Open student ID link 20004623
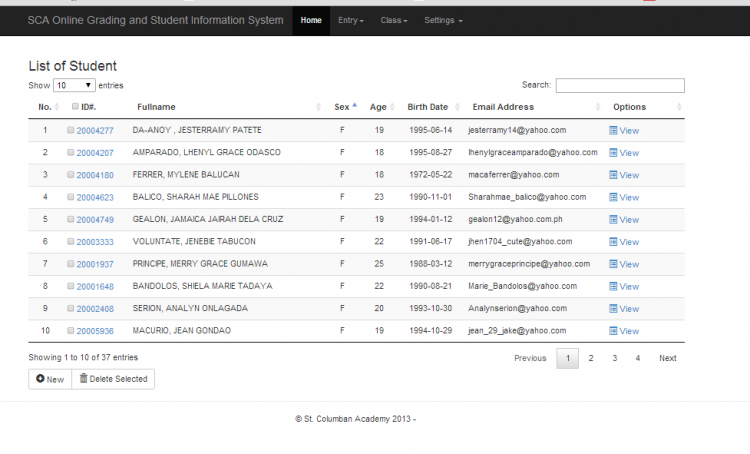Image resolution: width=750 pixels, height=454 pixels. click(x=95, y=198)
